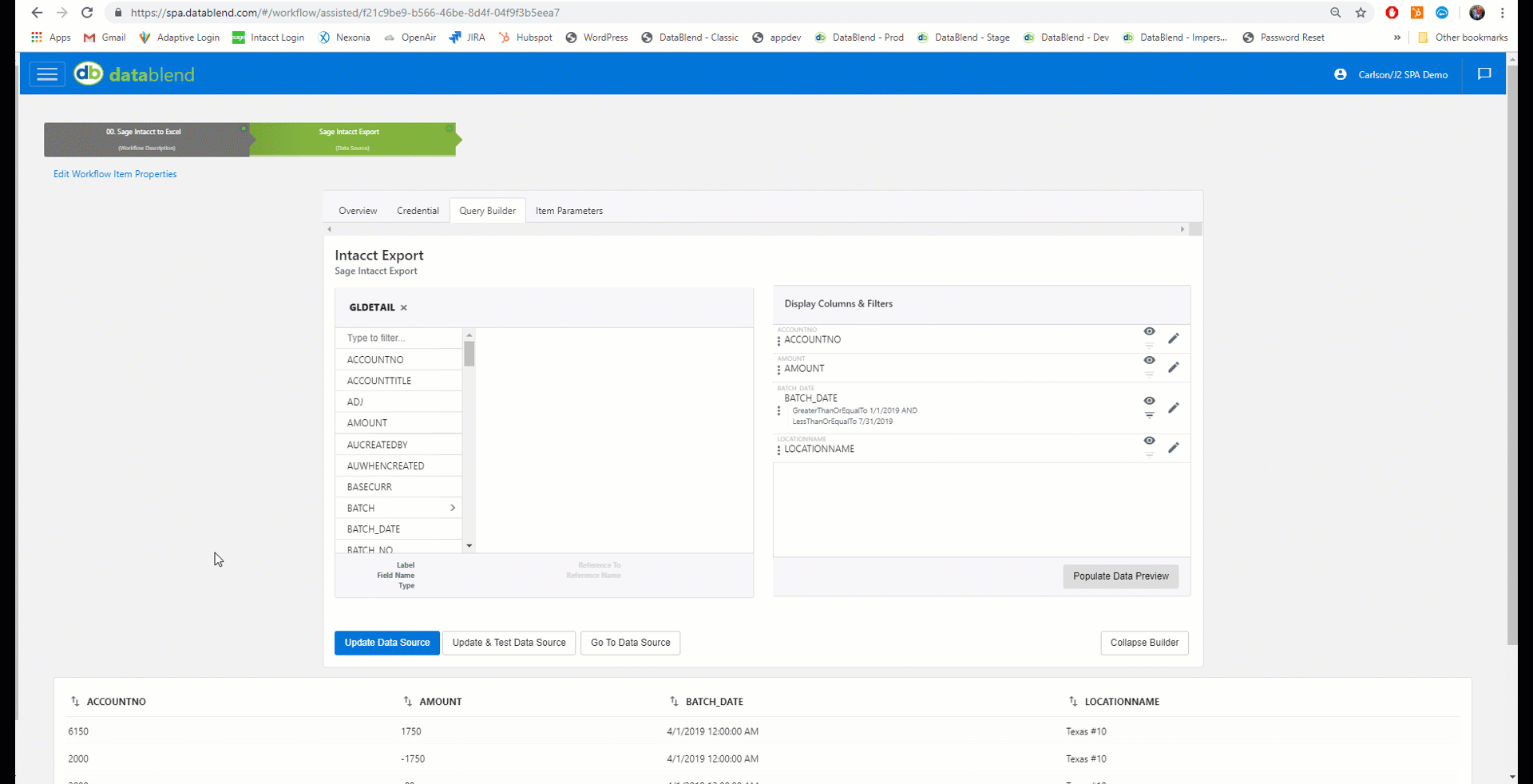
Task: Click Go To Data Source button
Action: pyautogui.click(x=630, y=643)
